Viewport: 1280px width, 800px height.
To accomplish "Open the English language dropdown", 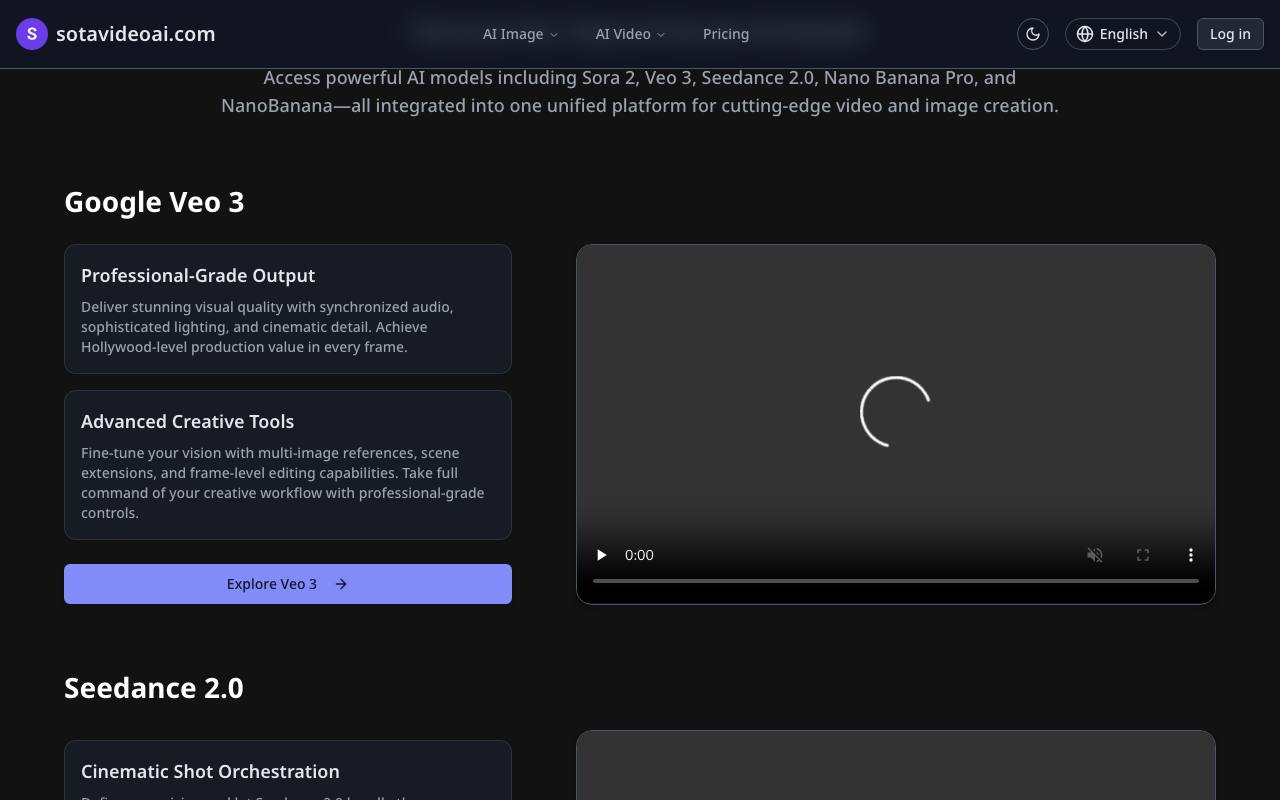I will coord(1123,34).
